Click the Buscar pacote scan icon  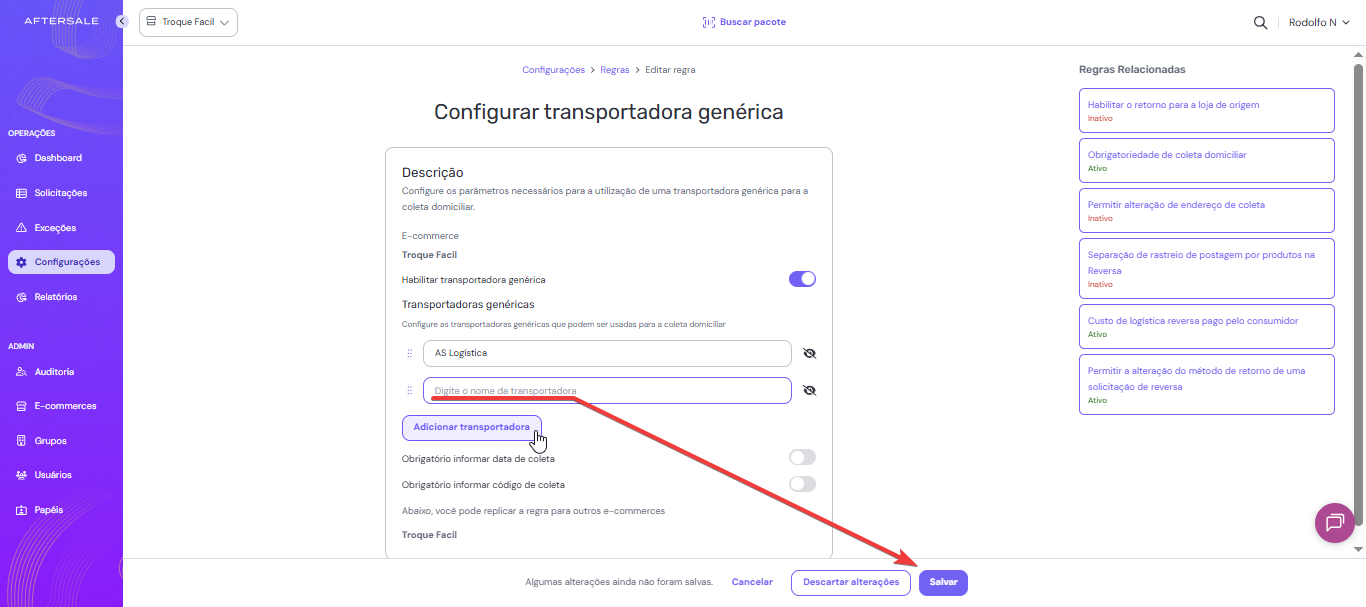point(709,22)
